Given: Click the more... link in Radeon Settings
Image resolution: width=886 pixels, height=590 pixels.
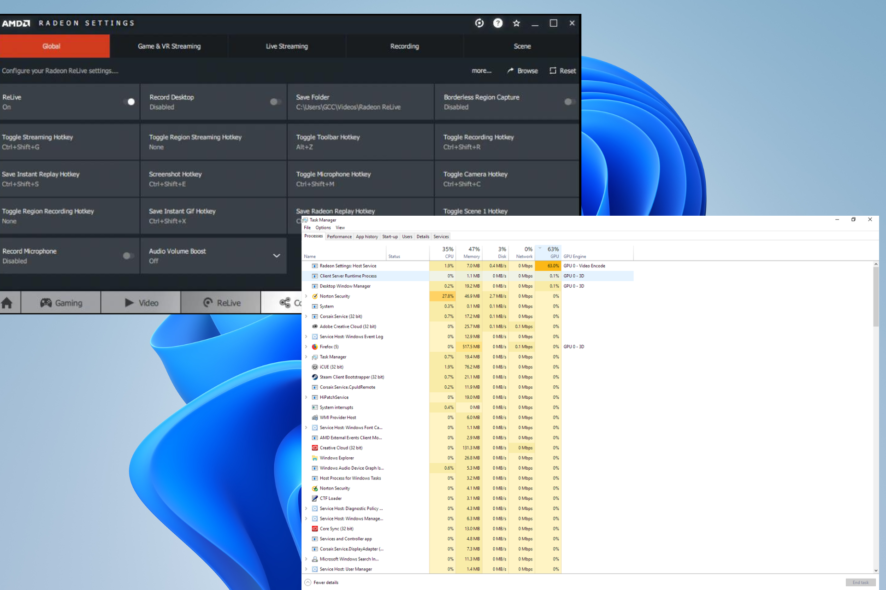Looking at the screenshot, I should coord(481,71).
